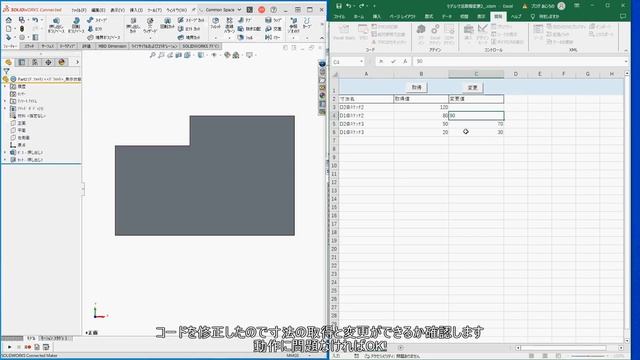This screenshot has width=640, height=360.
Task: Select the Swept Boss/Base tool
Action: click(x=97, y=20)
